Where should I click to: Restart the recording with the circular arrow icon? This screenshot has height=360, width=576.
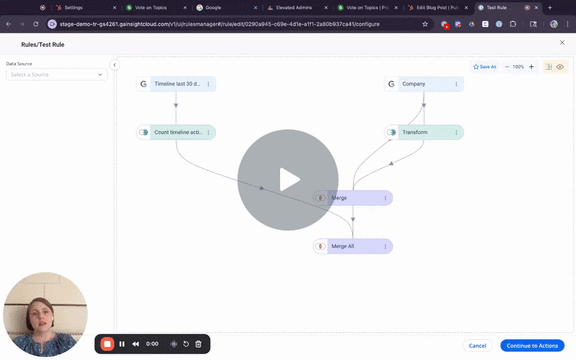[x=186, y=344]
